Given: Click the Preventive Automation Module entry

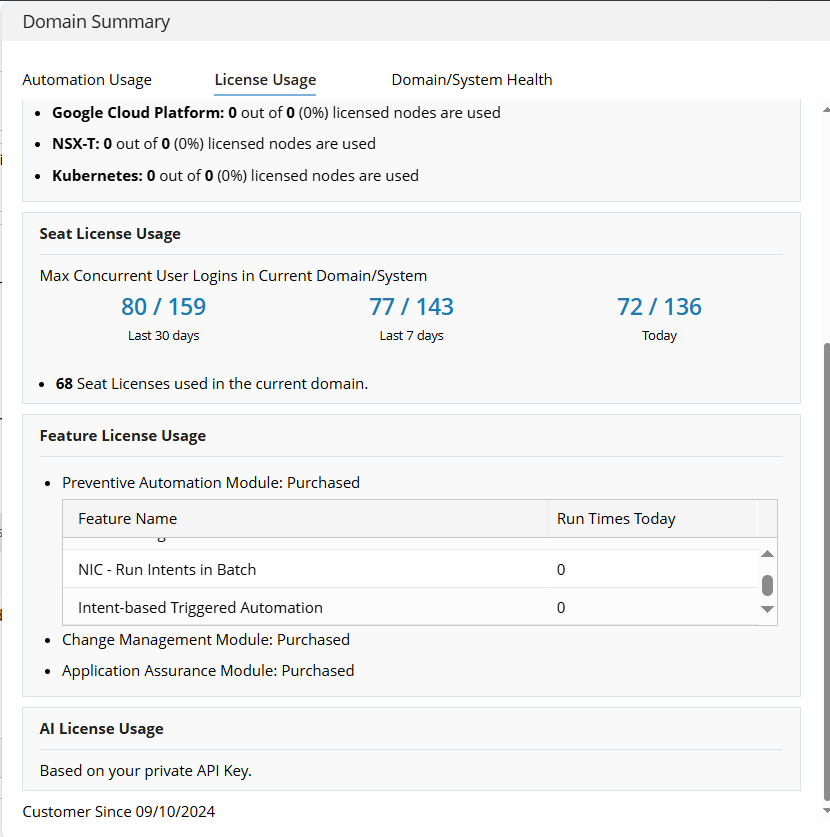Looking at the screenshot, I should [x=210, y=482].
